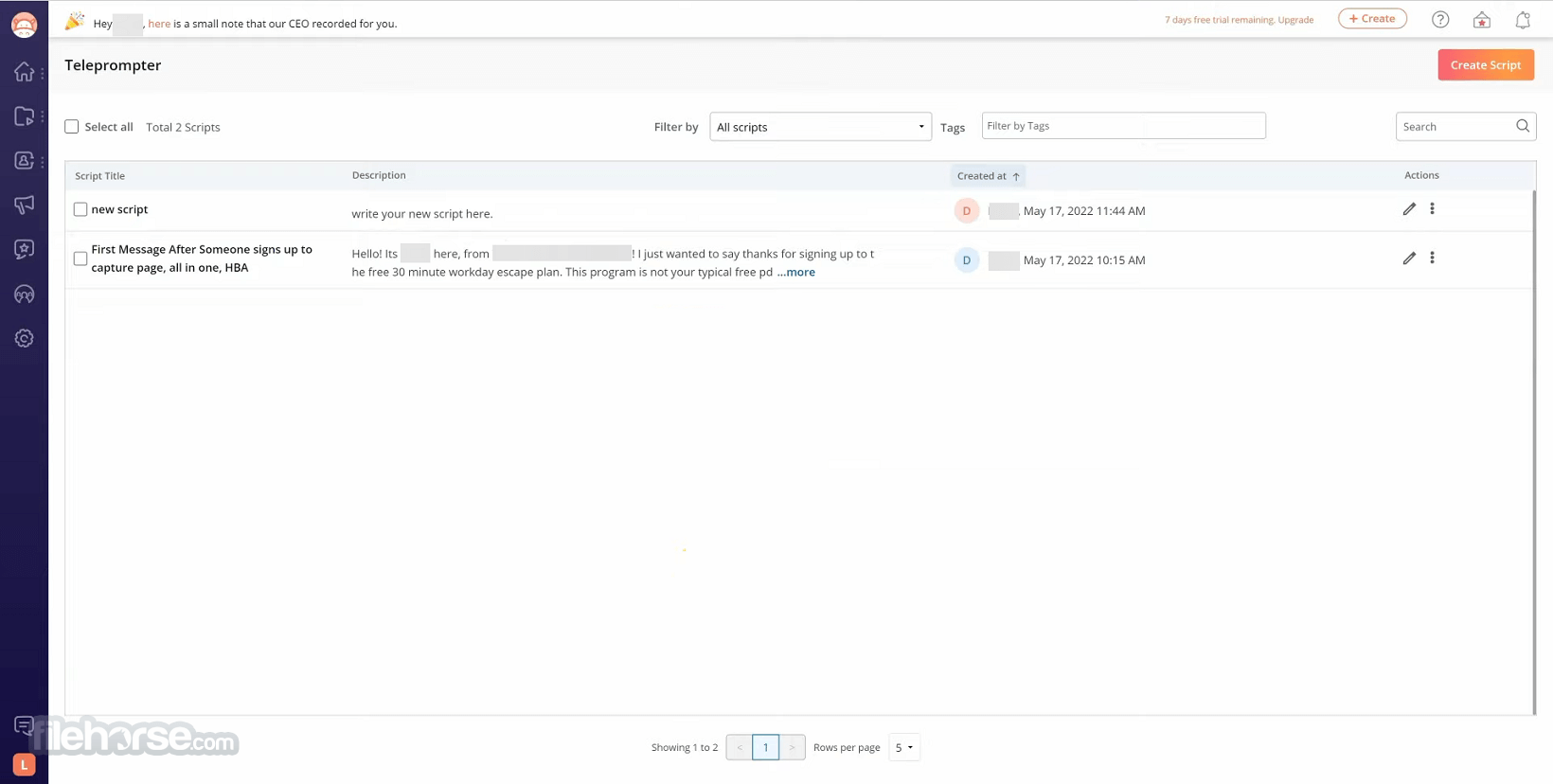
Task: Open more options for 'new script' row
Action: pos(1432,208)
